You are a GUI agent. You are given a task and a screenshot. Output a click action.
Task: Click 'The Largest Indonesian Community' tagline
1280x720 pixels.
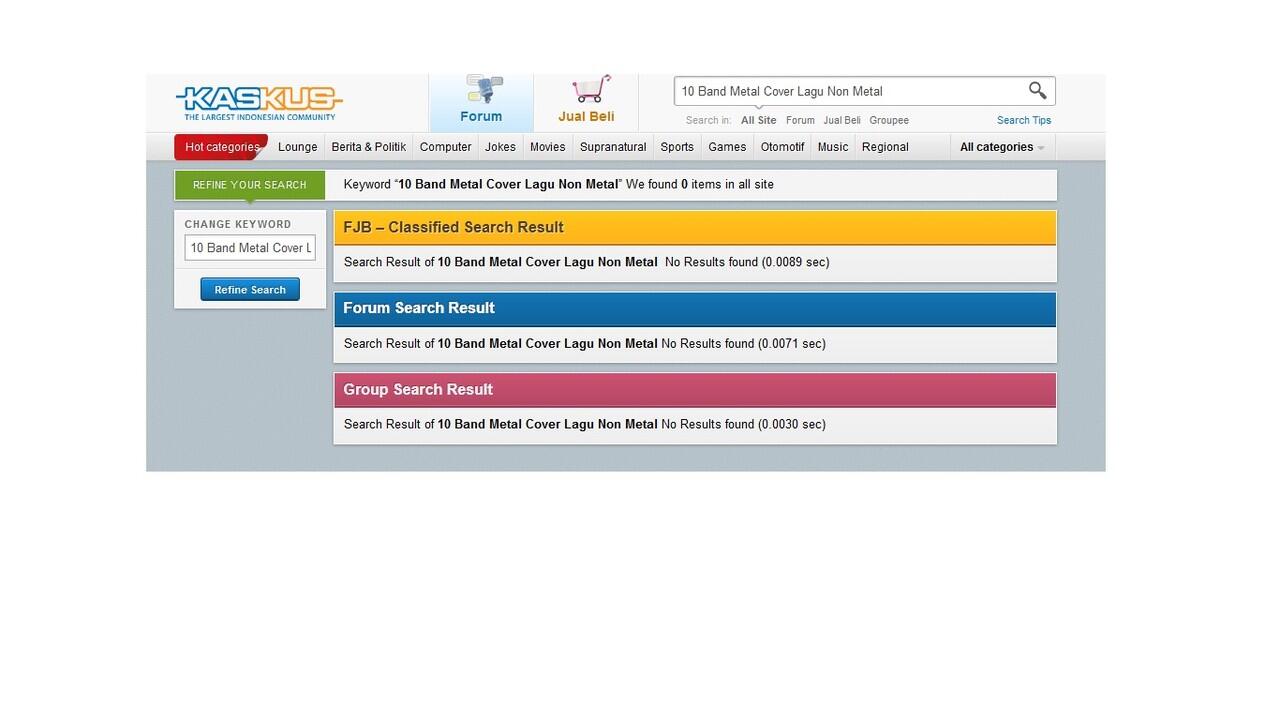pos(260,117)
